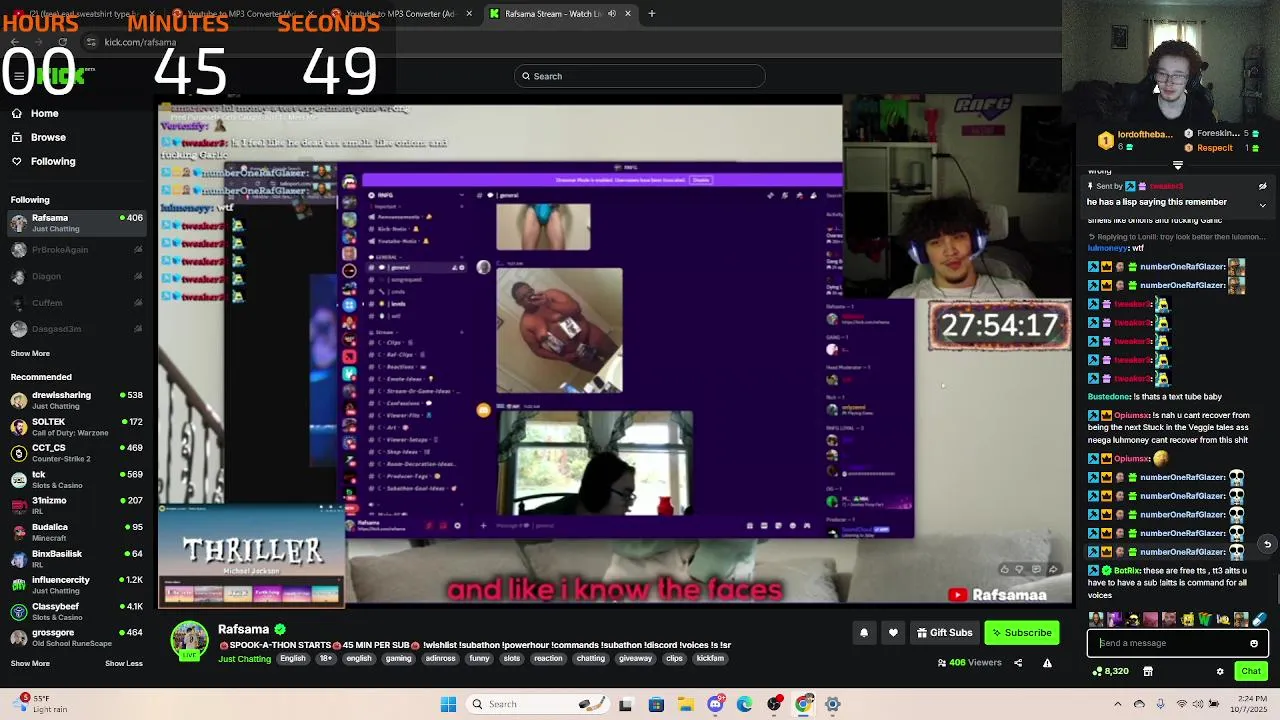
Task: Open Settings gear from taskbar
Action: 832,704
